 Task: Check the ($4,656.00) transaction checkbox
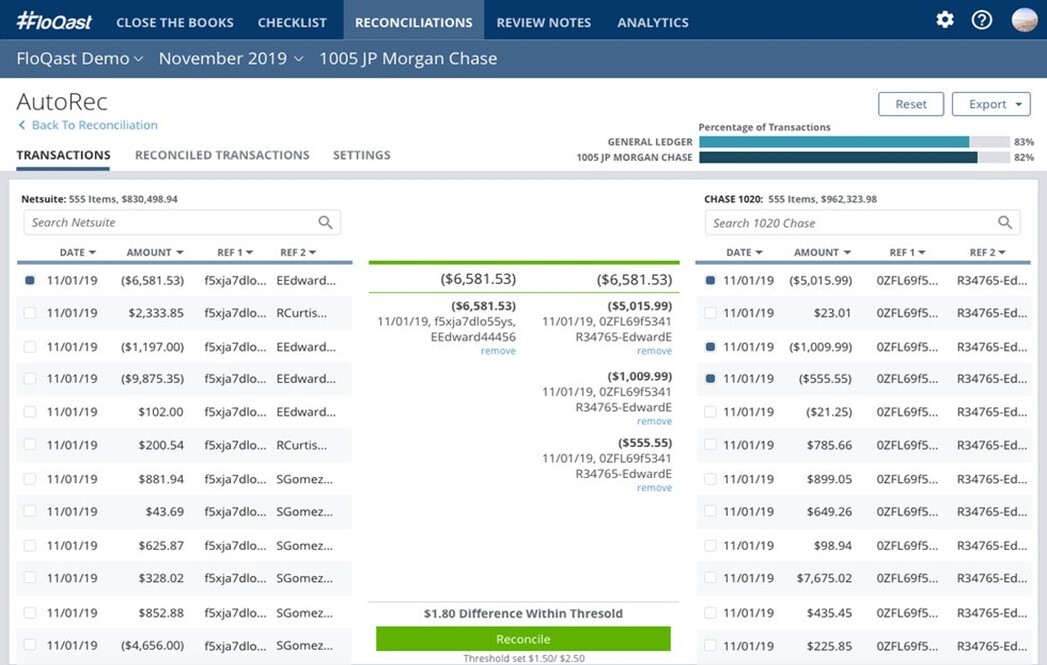(x=28, y=644)
